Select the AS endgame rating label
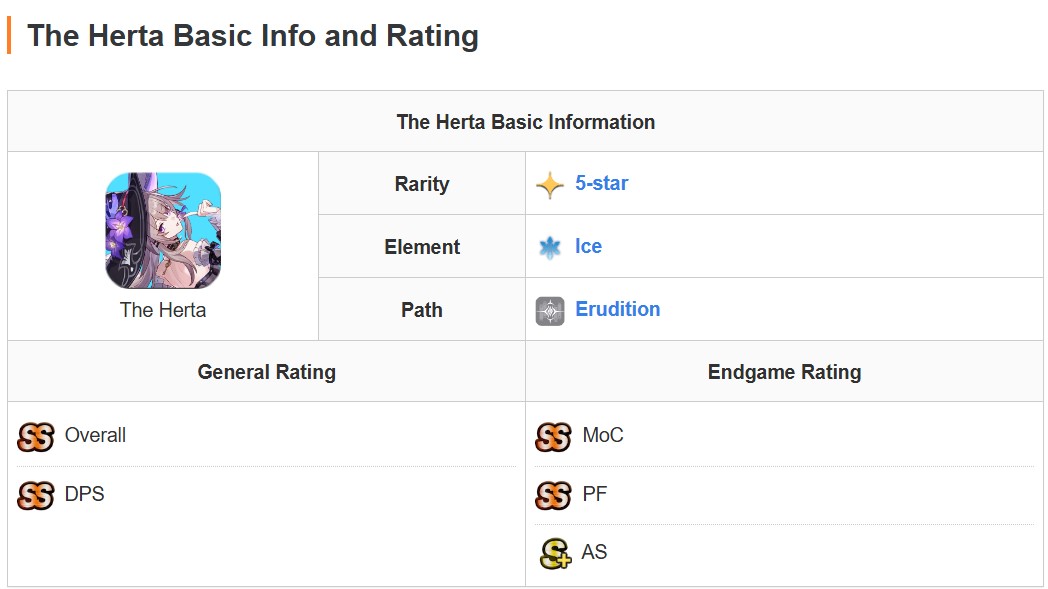Image resolution: width=1048 pixels, height=589 pixels. 594,552
